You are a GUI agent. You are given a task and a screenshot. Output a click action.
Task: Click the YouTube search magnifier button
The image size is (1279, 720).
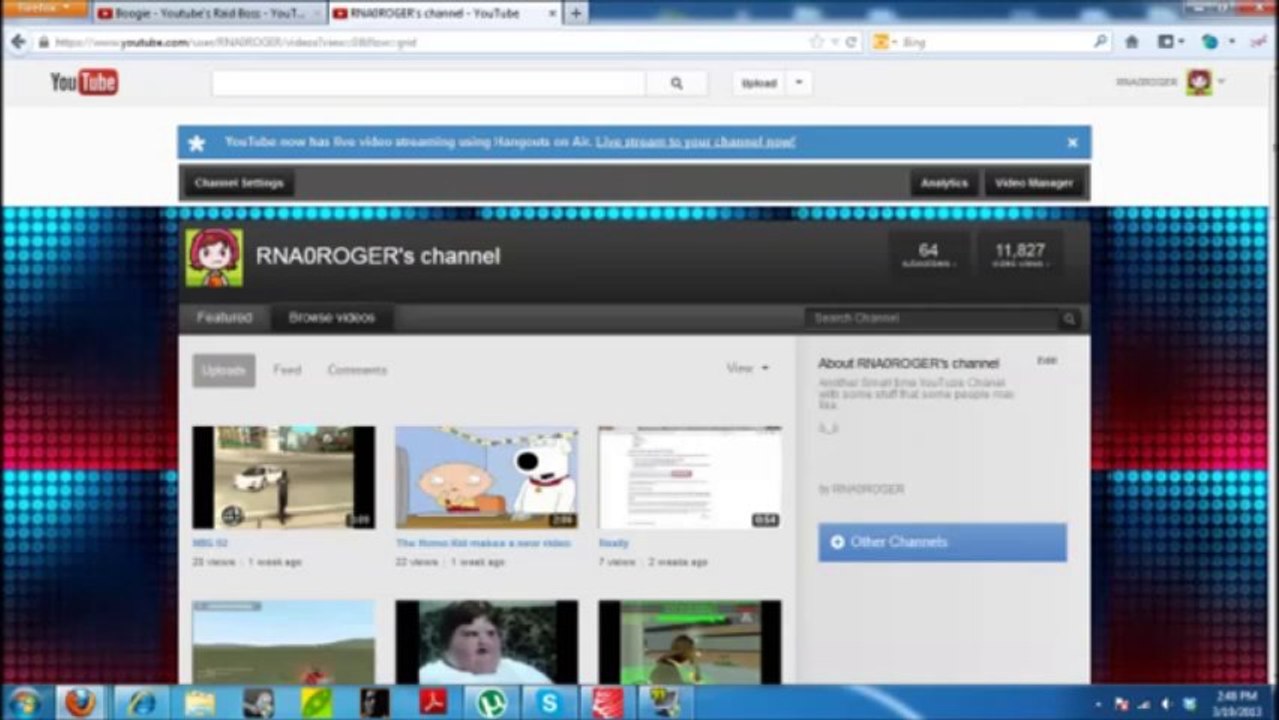(x=676, y=84)
